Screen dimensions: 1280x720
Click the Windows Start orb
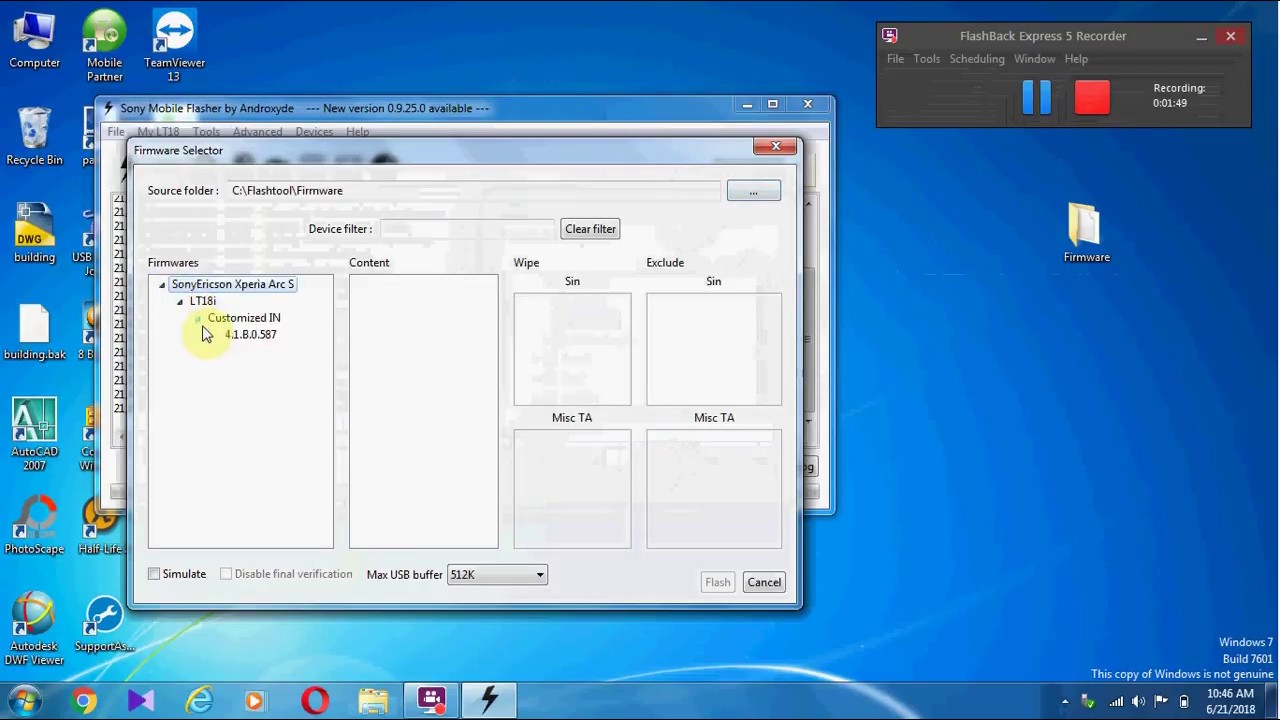coord(24,701)
